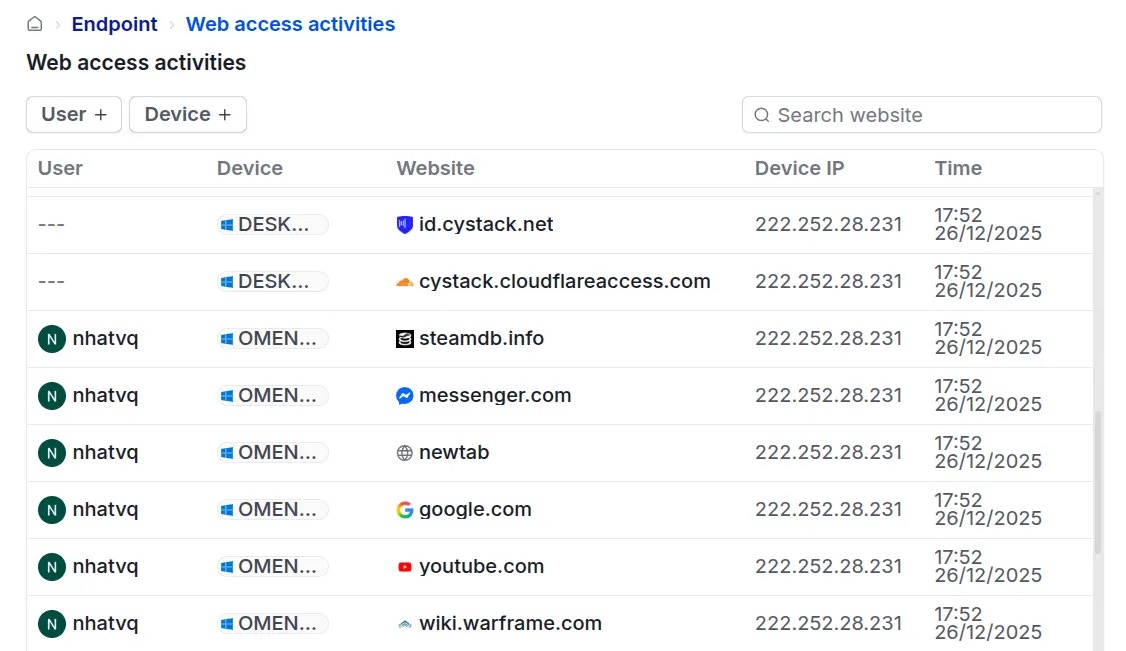Image resolution: width=1126 pixels, height=651 pixels.
Task: Open the Web access activities breadcrumb link
Action: tap(290, 24)
